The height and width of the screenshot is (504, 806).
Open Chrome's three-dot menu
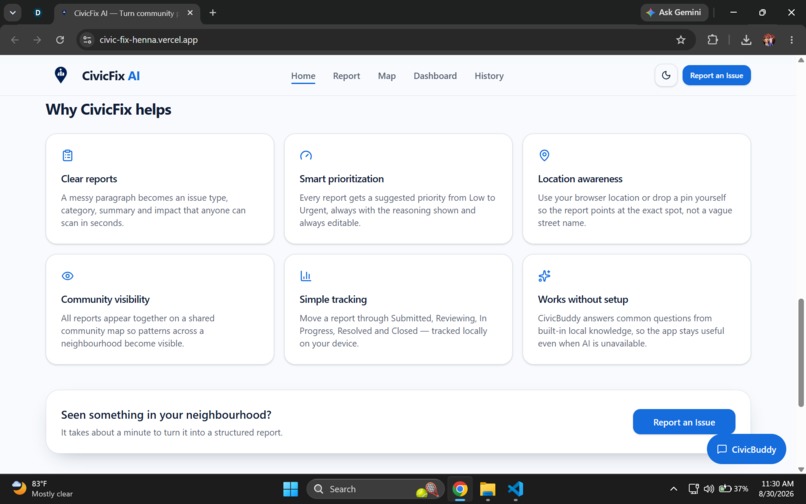coord(792,40)
